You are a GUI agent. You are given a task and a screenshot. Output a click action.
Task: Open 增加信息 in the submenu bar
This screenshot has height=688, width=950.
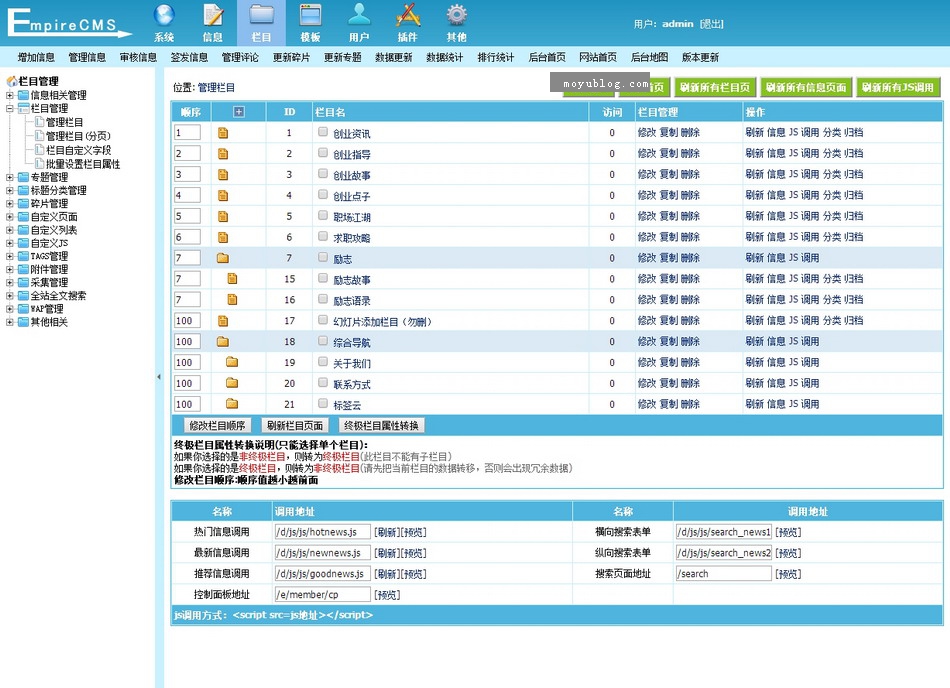(x=36, y=58)
